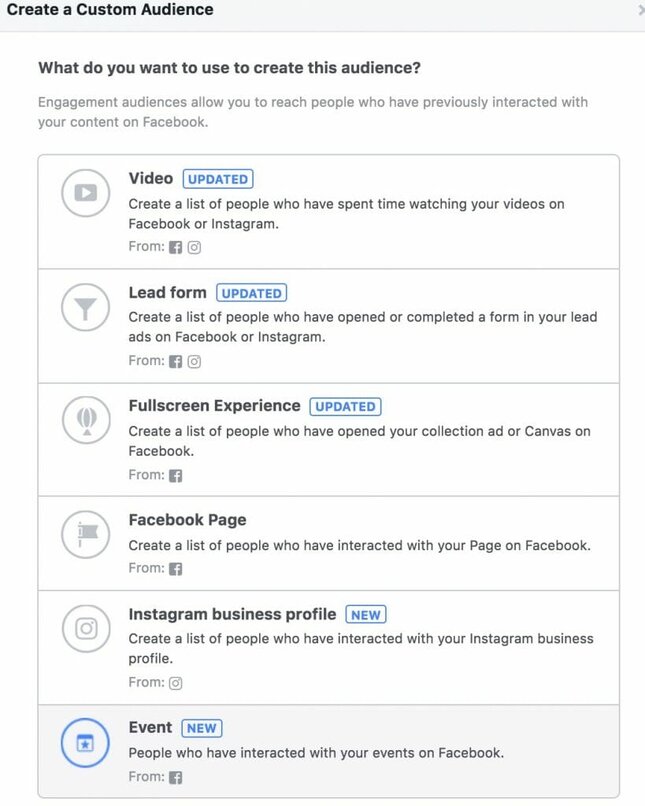Click the Instagram business profile camera icon
645x806 pixels.
[x=86, y=628]
